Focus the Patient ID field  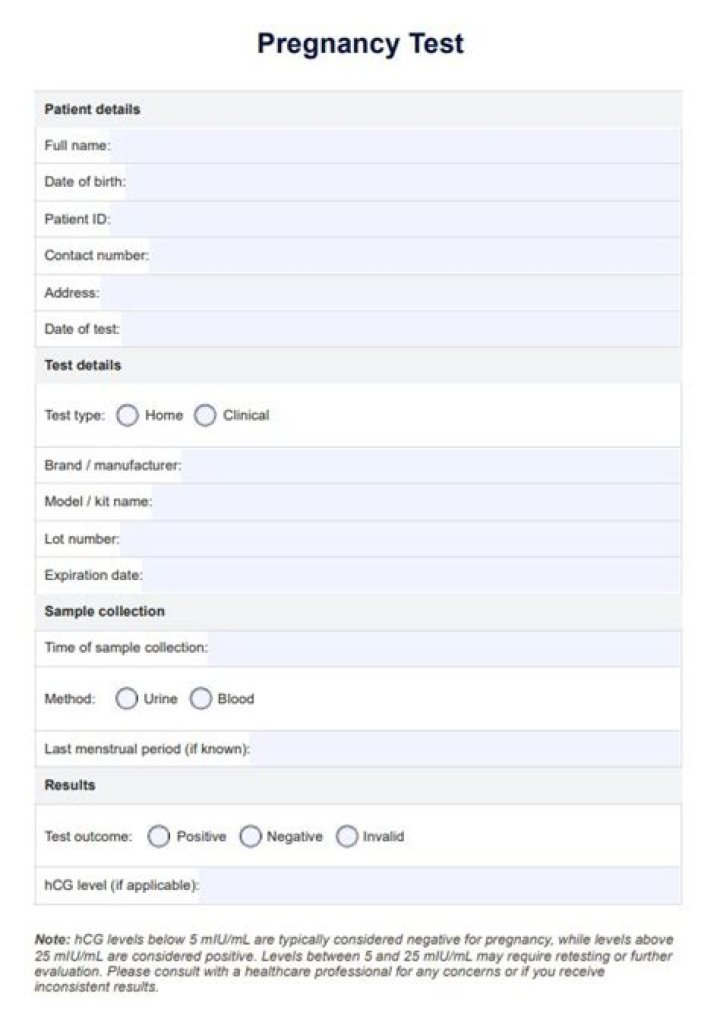[396, 219]
